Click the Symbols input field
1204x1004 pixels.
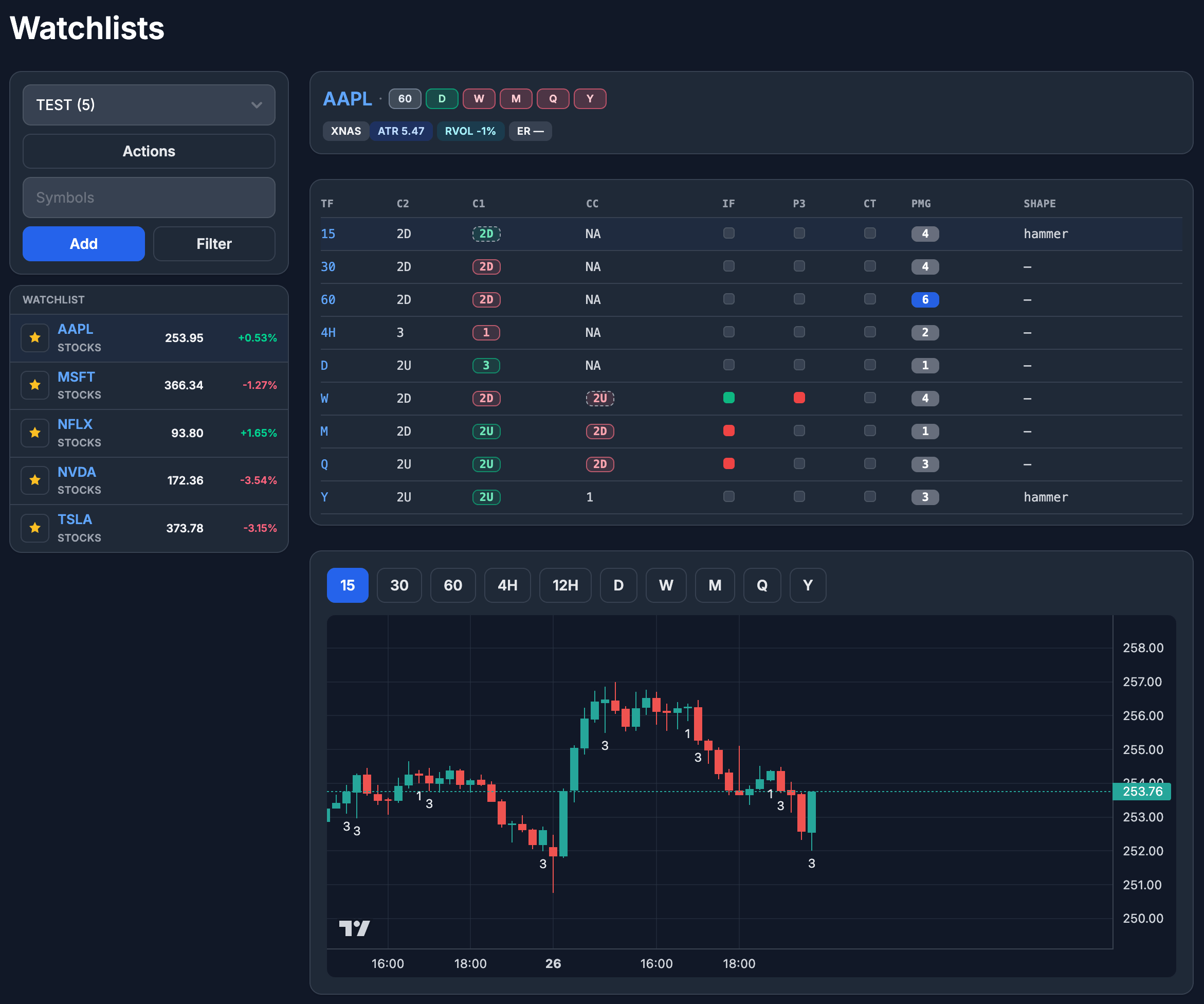pyautogui.click(x=149, y=198)
